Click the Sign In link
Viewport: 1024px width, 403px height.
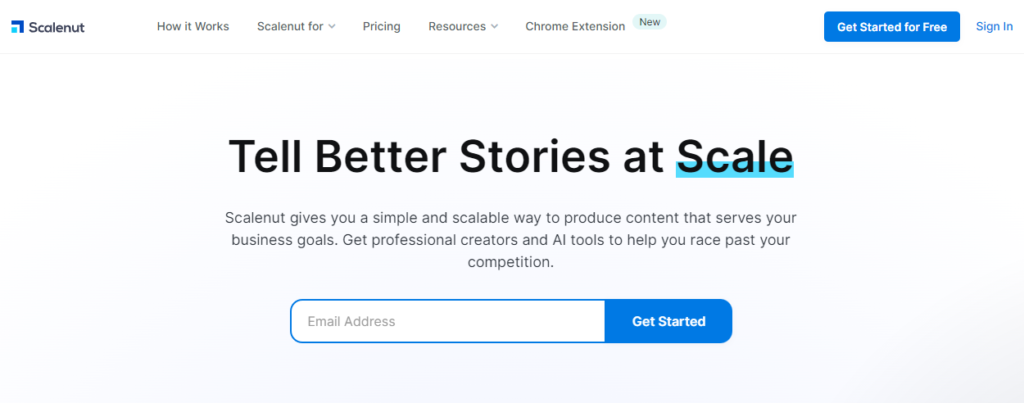point(994,26)
